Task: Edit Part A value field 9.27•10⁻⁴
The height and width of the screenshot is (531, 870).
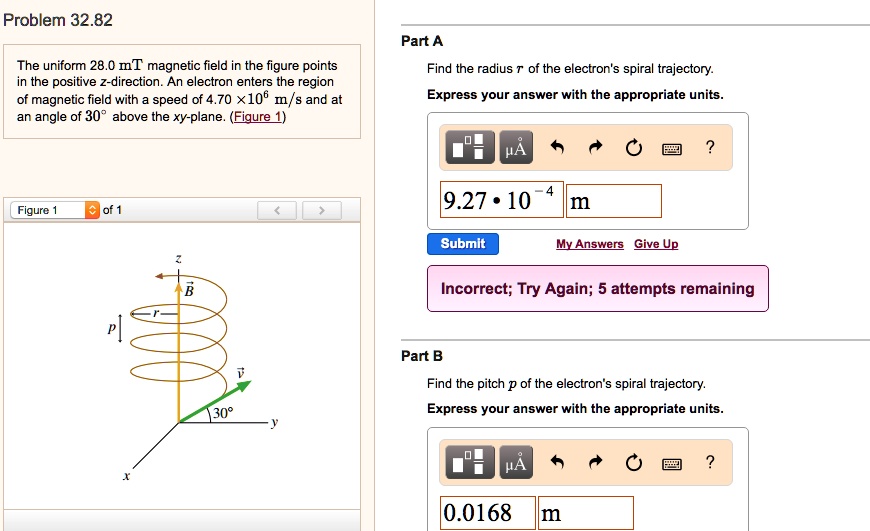Action: pyautogui.click(x=502, y=200)
